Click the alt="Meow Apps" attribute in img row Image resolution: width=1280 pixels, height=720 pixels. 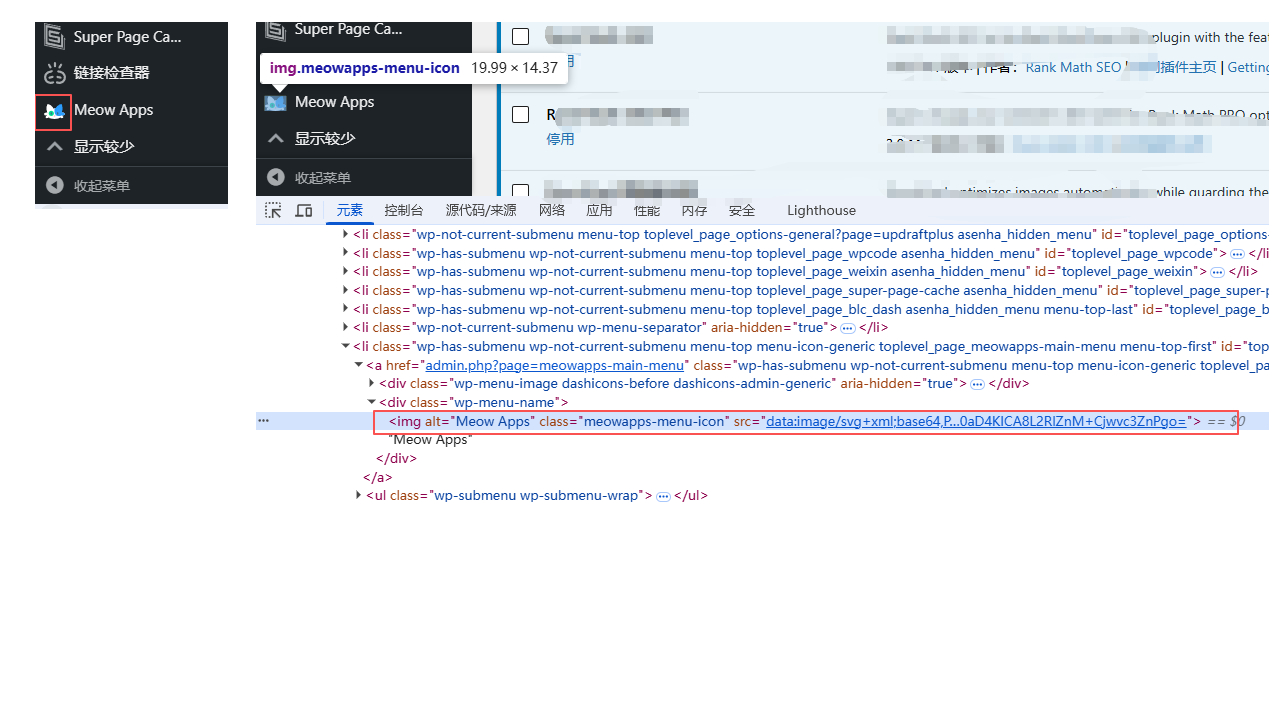pyautogui.click(x=480, y=421)
